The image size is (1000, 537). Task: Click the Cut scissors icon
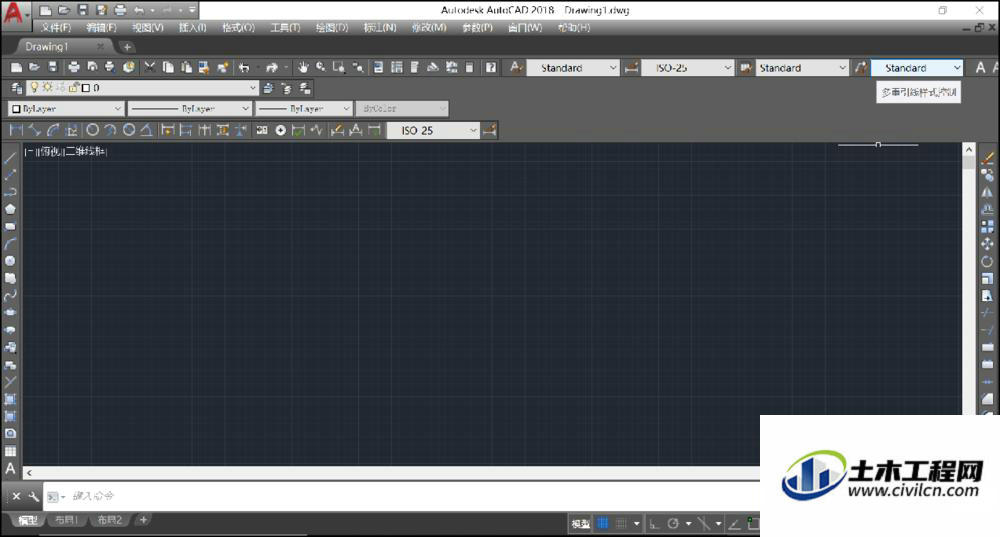click(150, 67)
